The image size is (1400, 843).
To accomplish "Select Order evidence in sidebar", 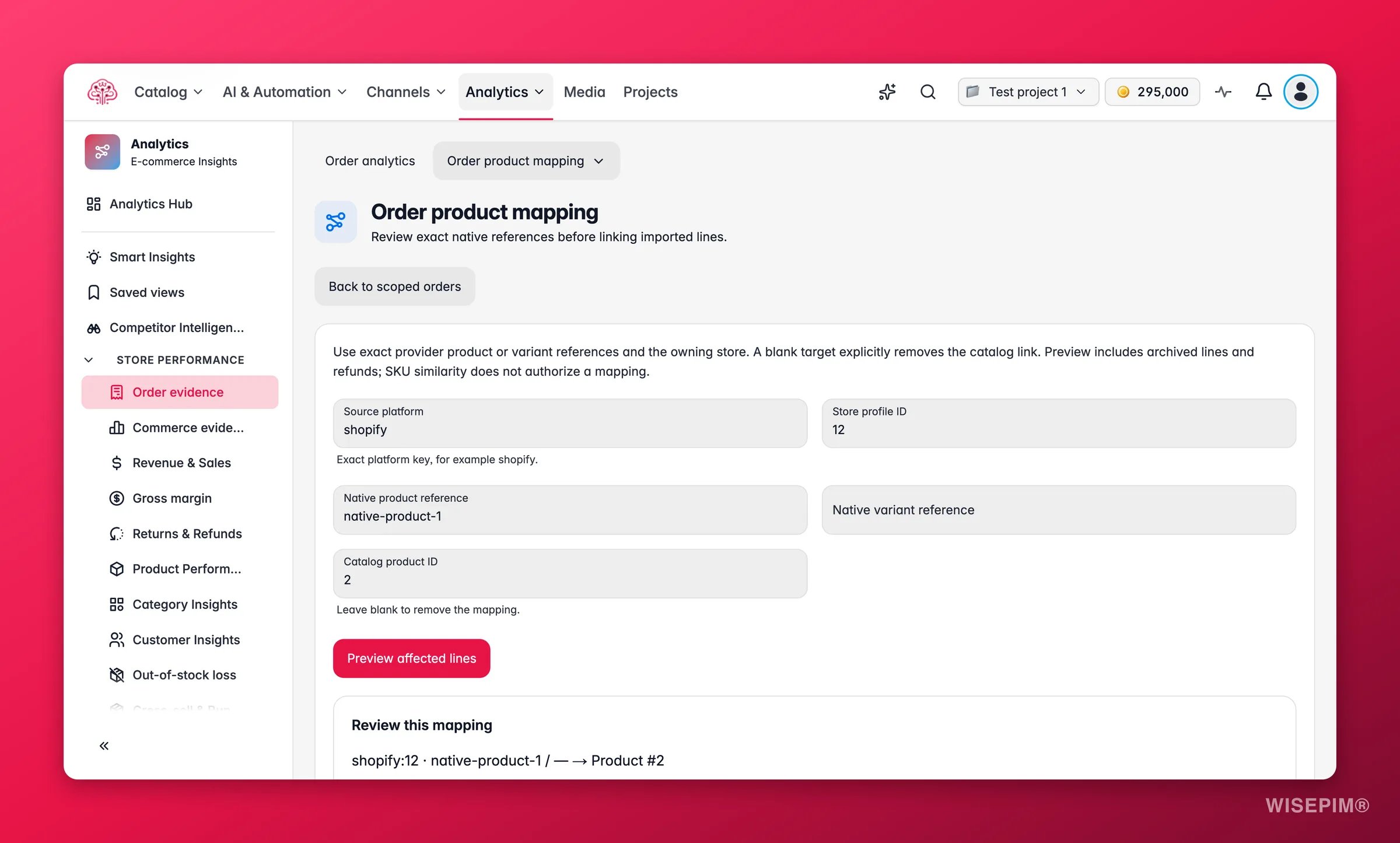I will (x=180, y=392).
